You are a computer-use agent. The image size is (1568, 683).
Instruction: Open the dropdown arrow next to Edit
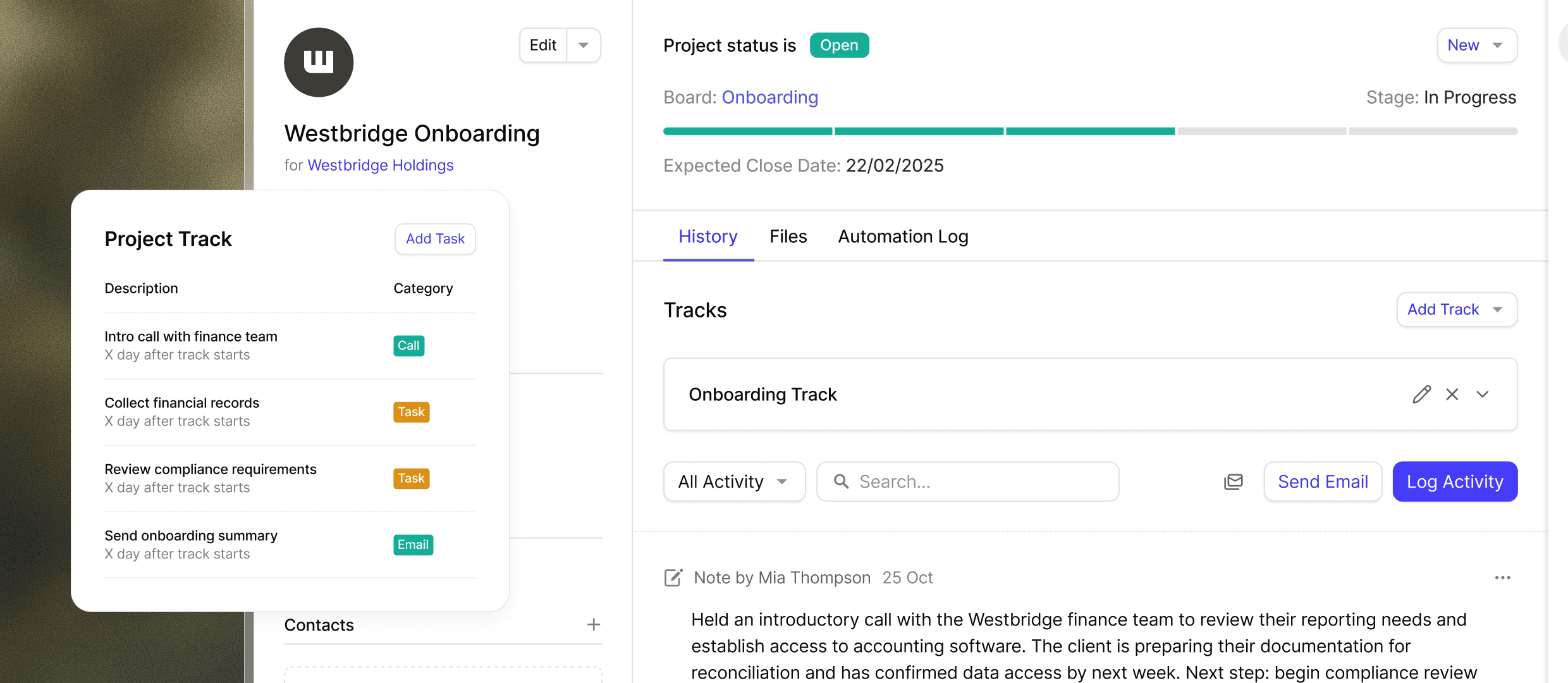tap(584, 45)
